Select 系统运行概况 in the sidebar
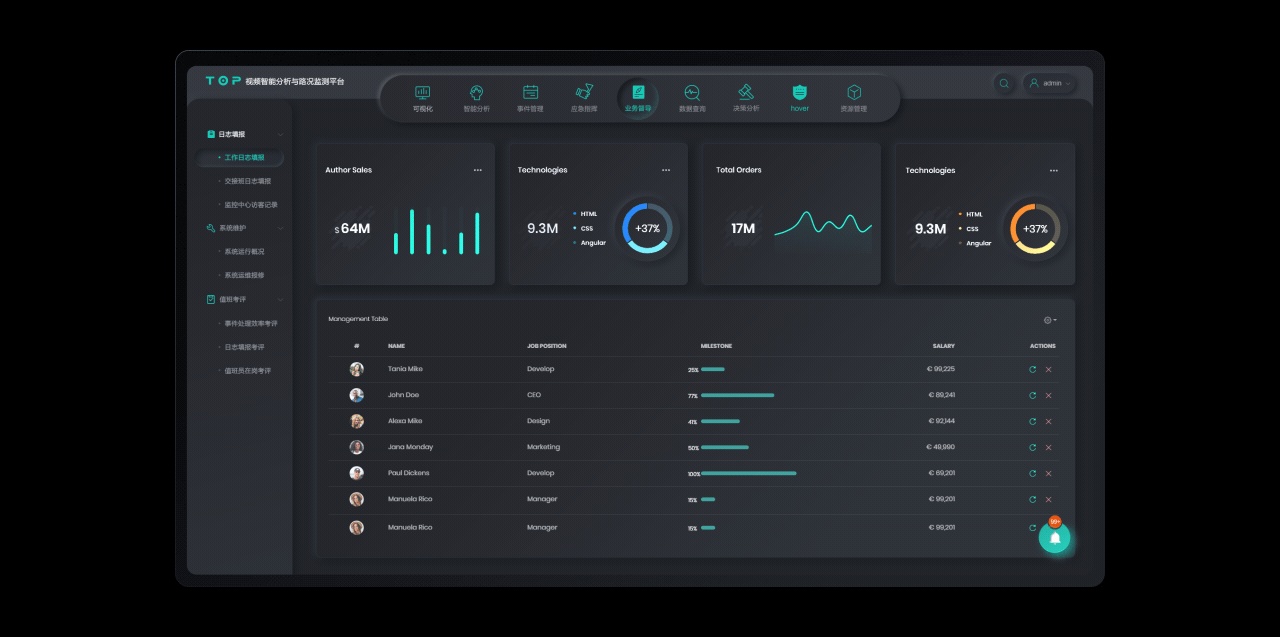Viewport: 1280px width, 637px height. pos(244,252)
